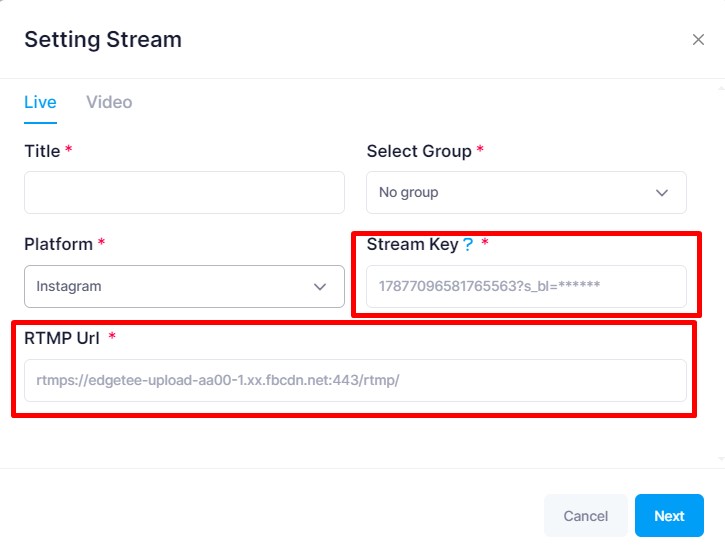725x557 pixels.
Task: Click the RTMP Url text field
Action: click(355, 380)
